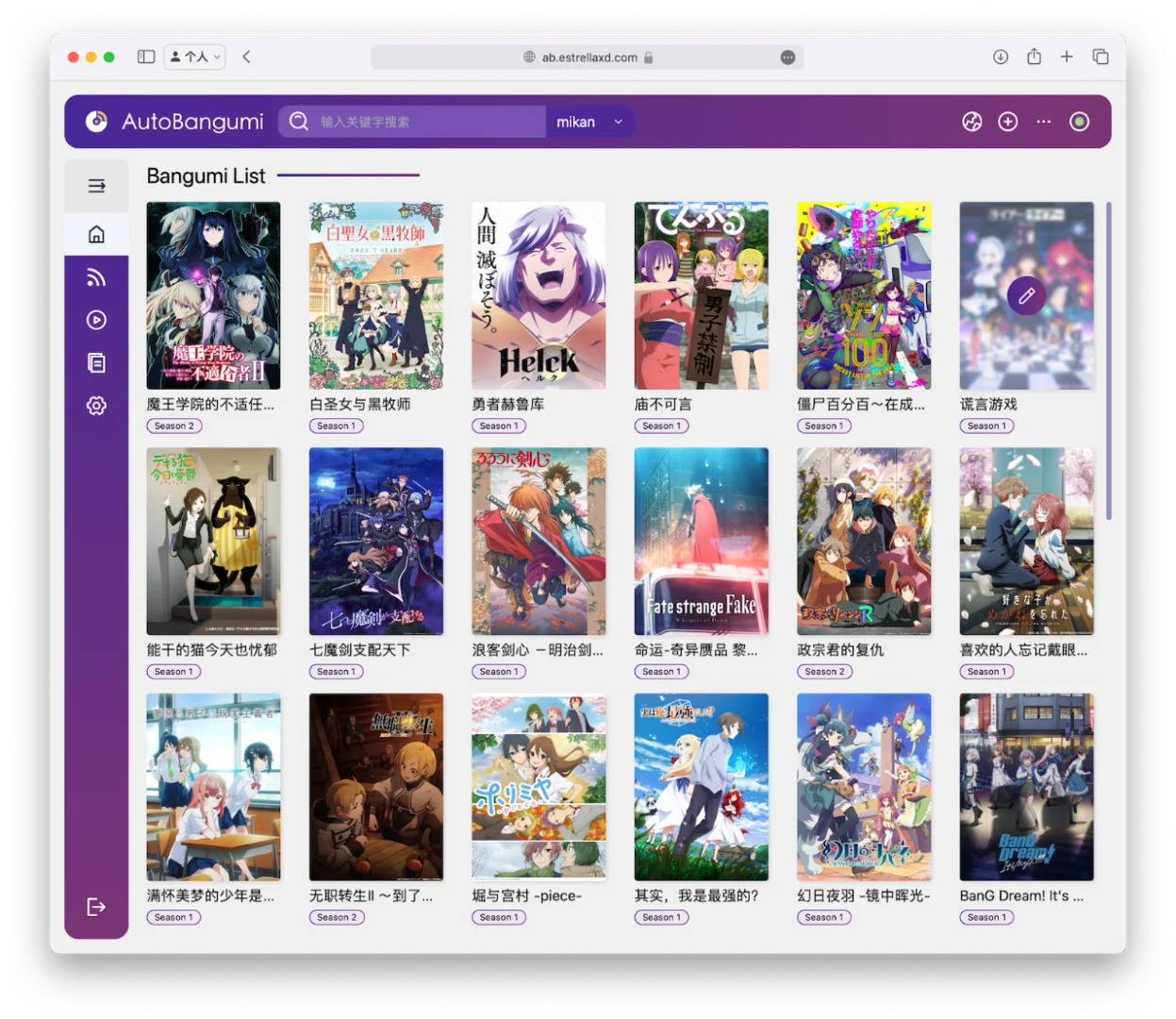This screenshot has width=1176, height=1019.
Task: Open a new Safari tab plus icon
Action: pyautogui.click(x=1067, y=57)
